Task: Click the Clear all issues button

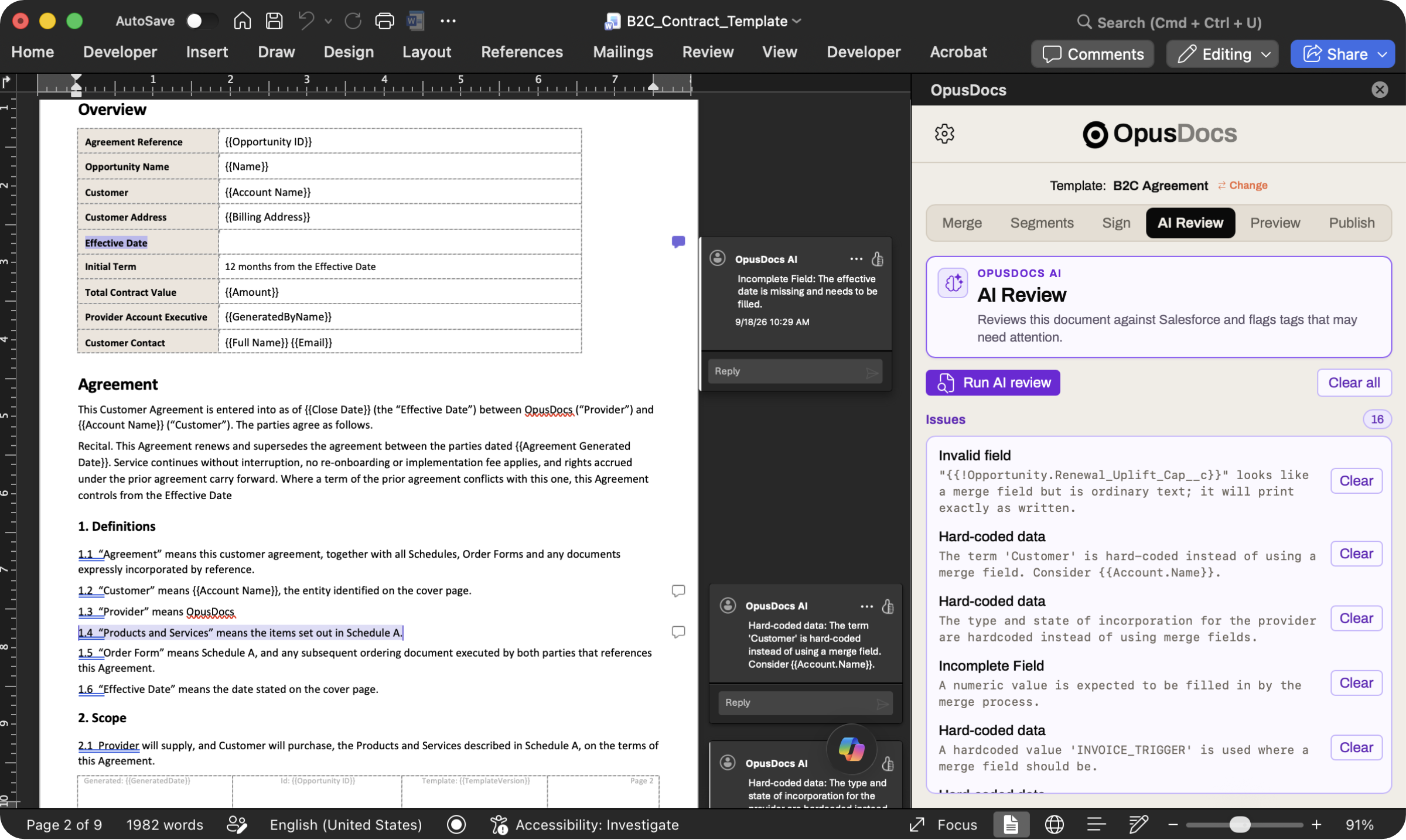Action: click(1354, 383)
